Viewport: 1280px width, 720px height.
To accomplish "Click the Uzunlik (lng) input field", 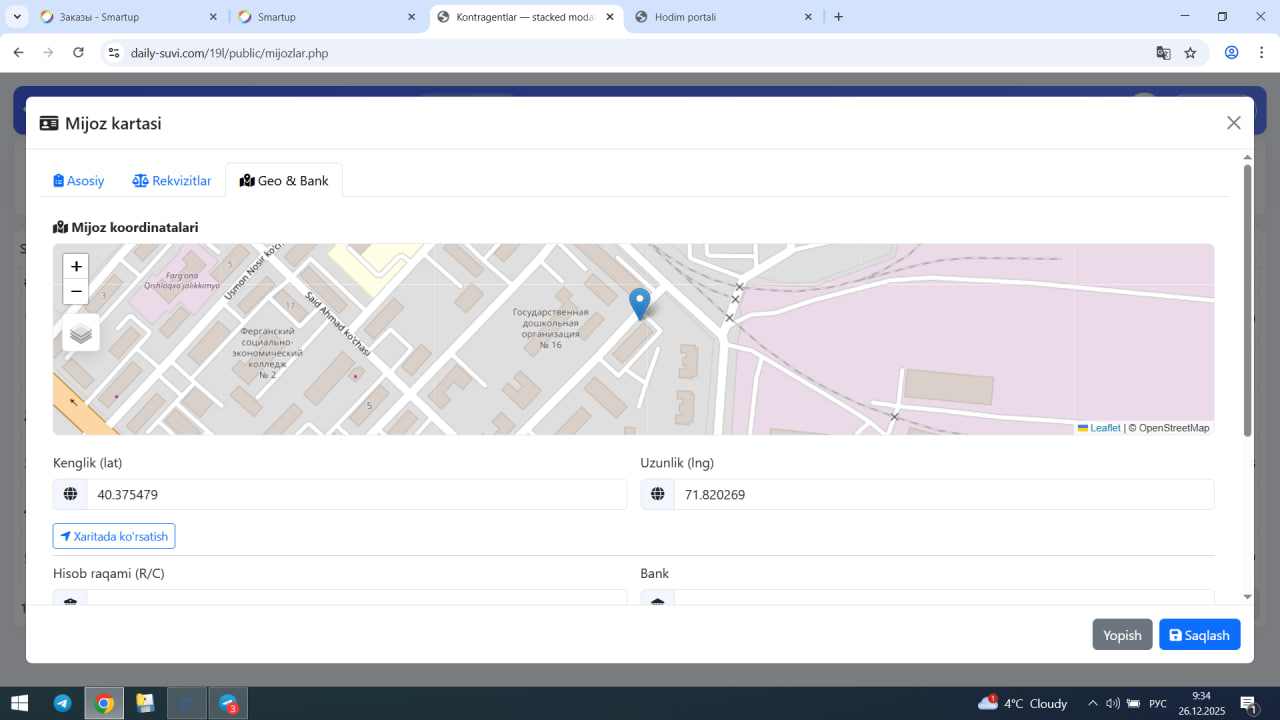I will pyautogui.click(x=943, y=494).
